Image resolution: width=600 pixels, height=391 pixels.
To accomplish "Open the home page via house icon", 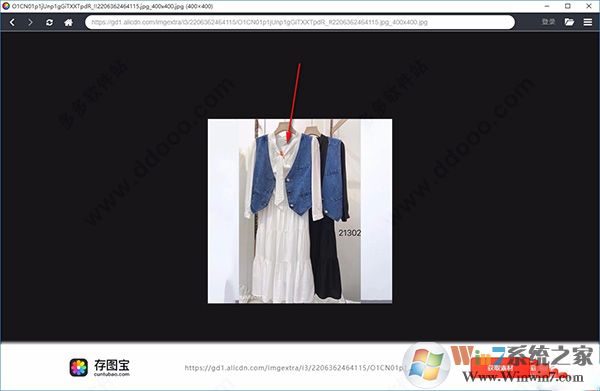I will (x=68, y=23).
